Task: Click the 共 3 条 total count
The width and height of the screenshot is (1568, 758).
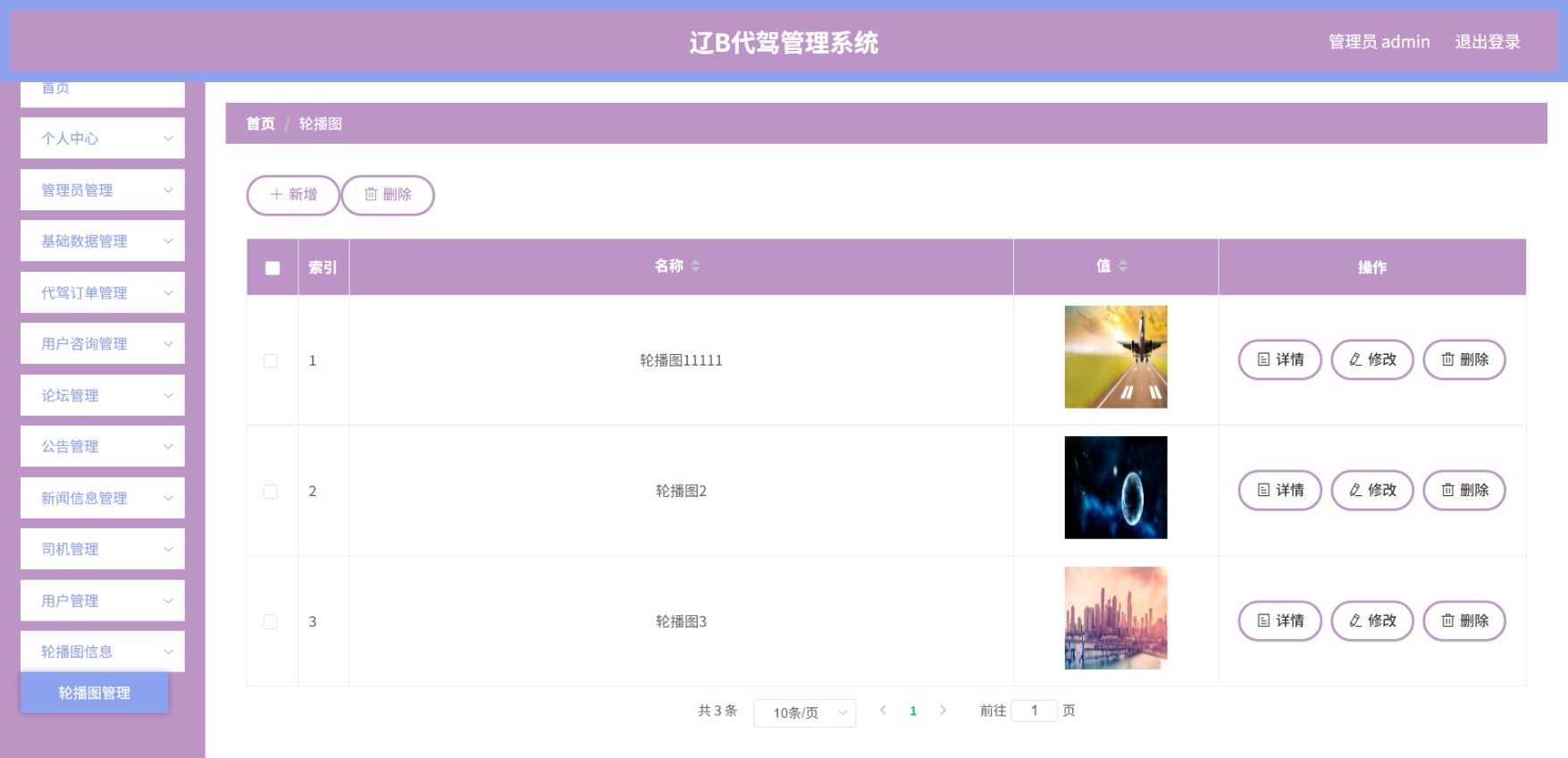Action: coord(717,711)
